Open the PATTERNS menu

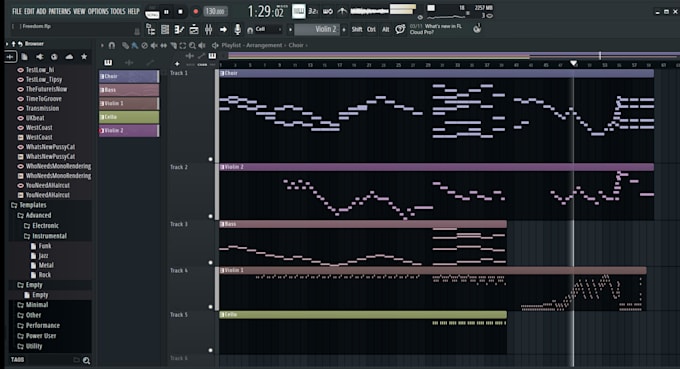coord(59,11)
